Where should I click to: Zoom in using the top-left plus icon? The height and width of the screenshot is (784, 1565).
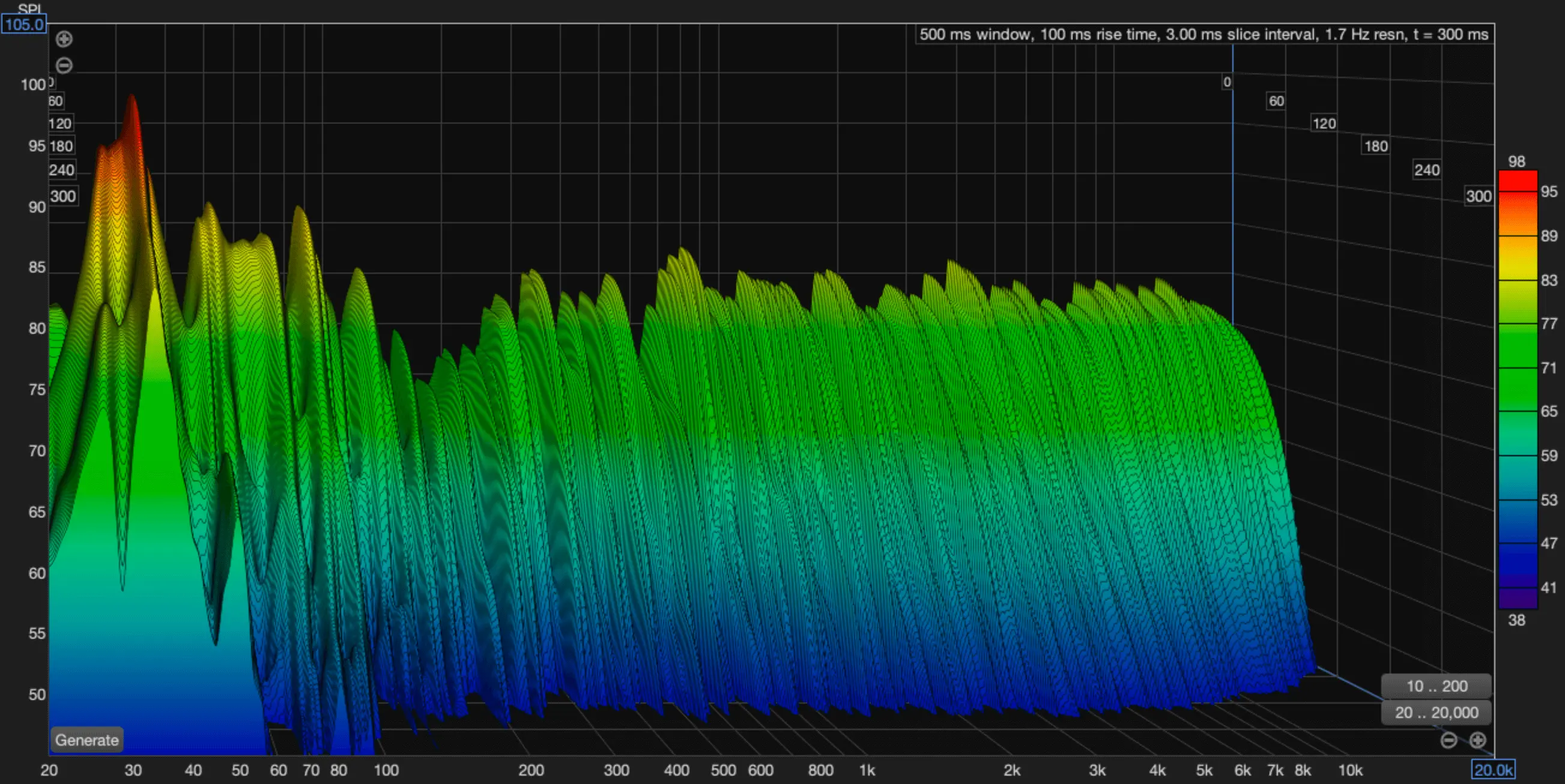click(65, 39)
